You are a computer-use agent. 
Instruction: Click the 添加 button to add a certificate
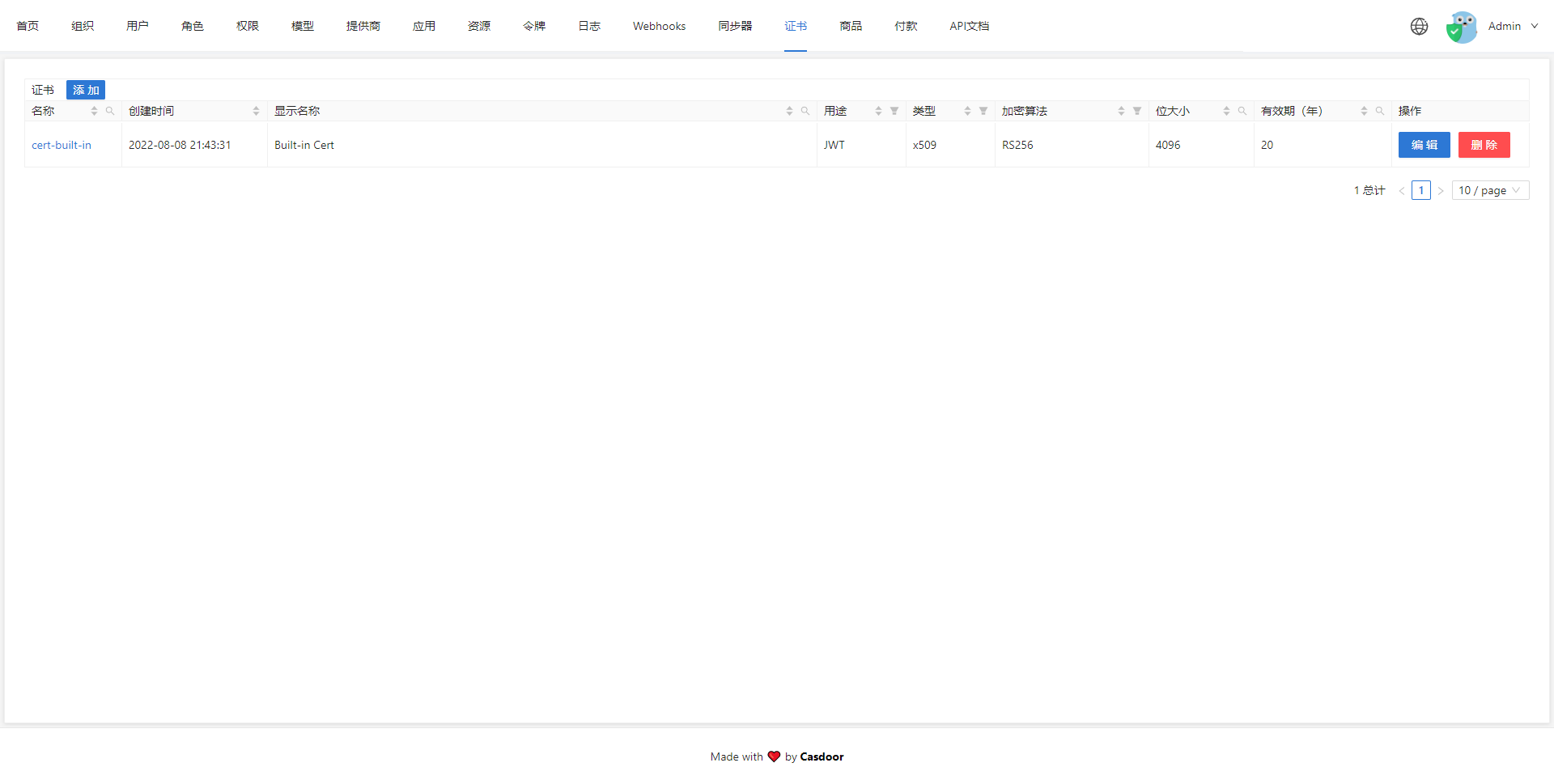click(x=85, y=90)
